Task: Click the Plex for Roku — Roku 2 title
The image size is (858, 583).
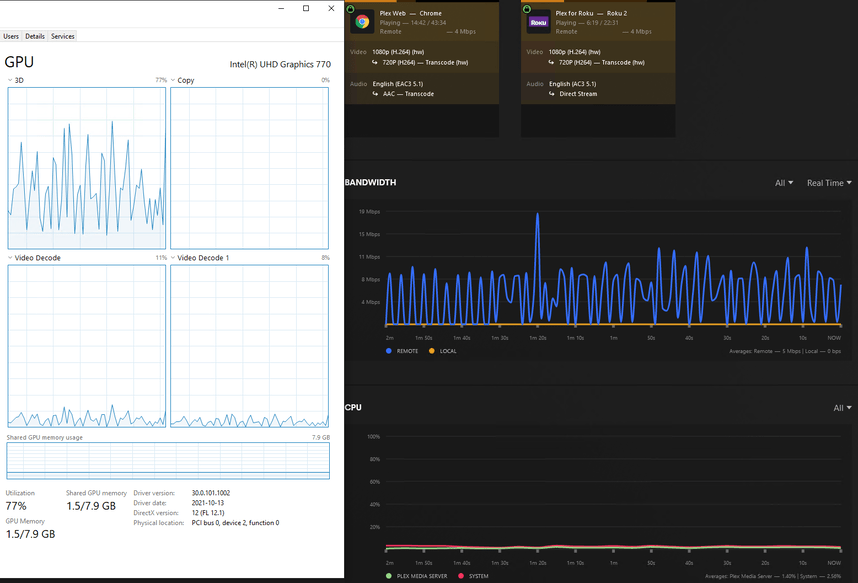Action: tap(591, 13)
